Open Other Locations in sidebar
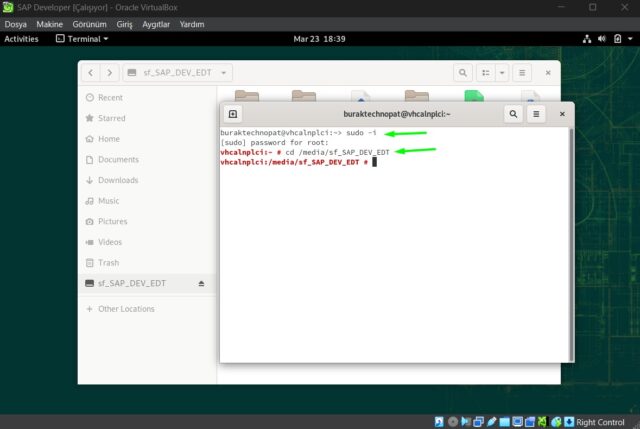Image resolution: width=640 pixels, height=429 pixels. tap(147, 309)
